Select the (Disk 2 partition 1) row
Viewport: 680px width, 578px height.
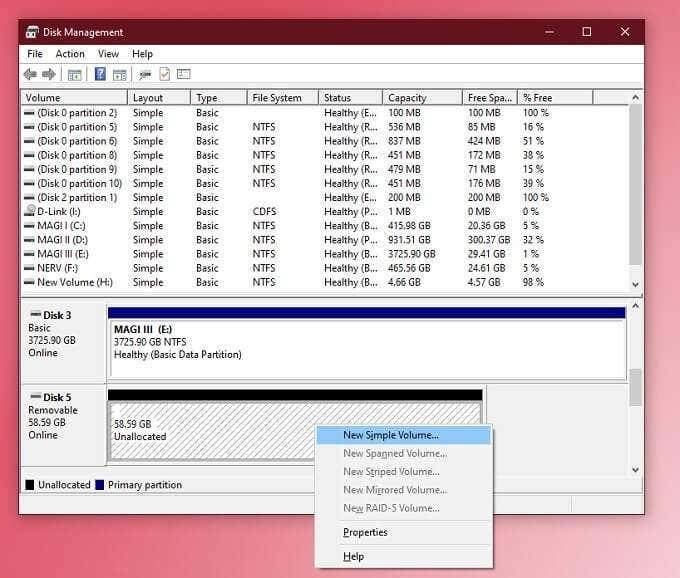[325, 197]
